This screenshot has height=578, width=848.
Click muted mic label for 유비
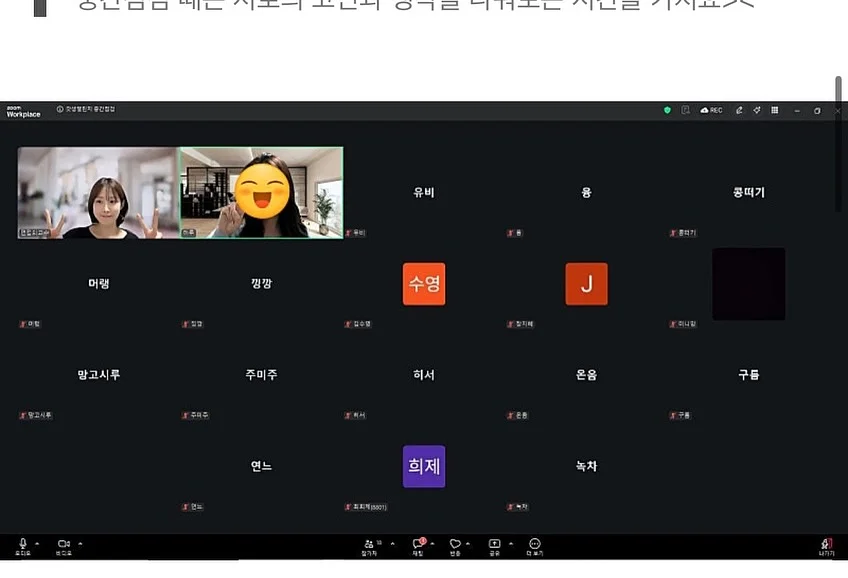click(355, 233)
